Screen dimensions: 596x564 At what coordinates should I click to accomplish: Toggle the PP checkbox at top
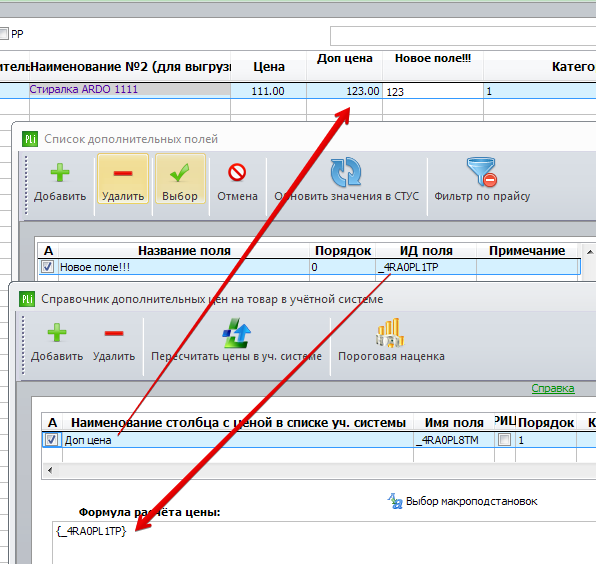coord(3,34)
